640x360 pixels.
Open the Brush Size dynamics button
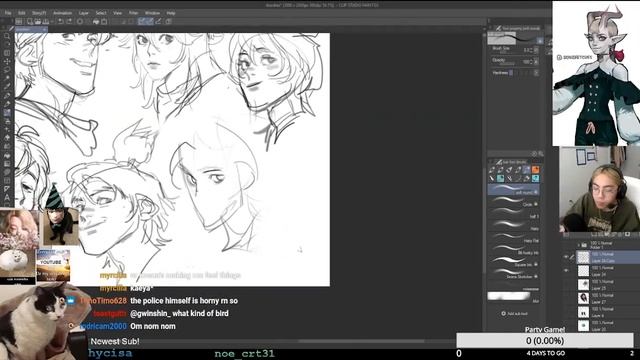[536, 50]
